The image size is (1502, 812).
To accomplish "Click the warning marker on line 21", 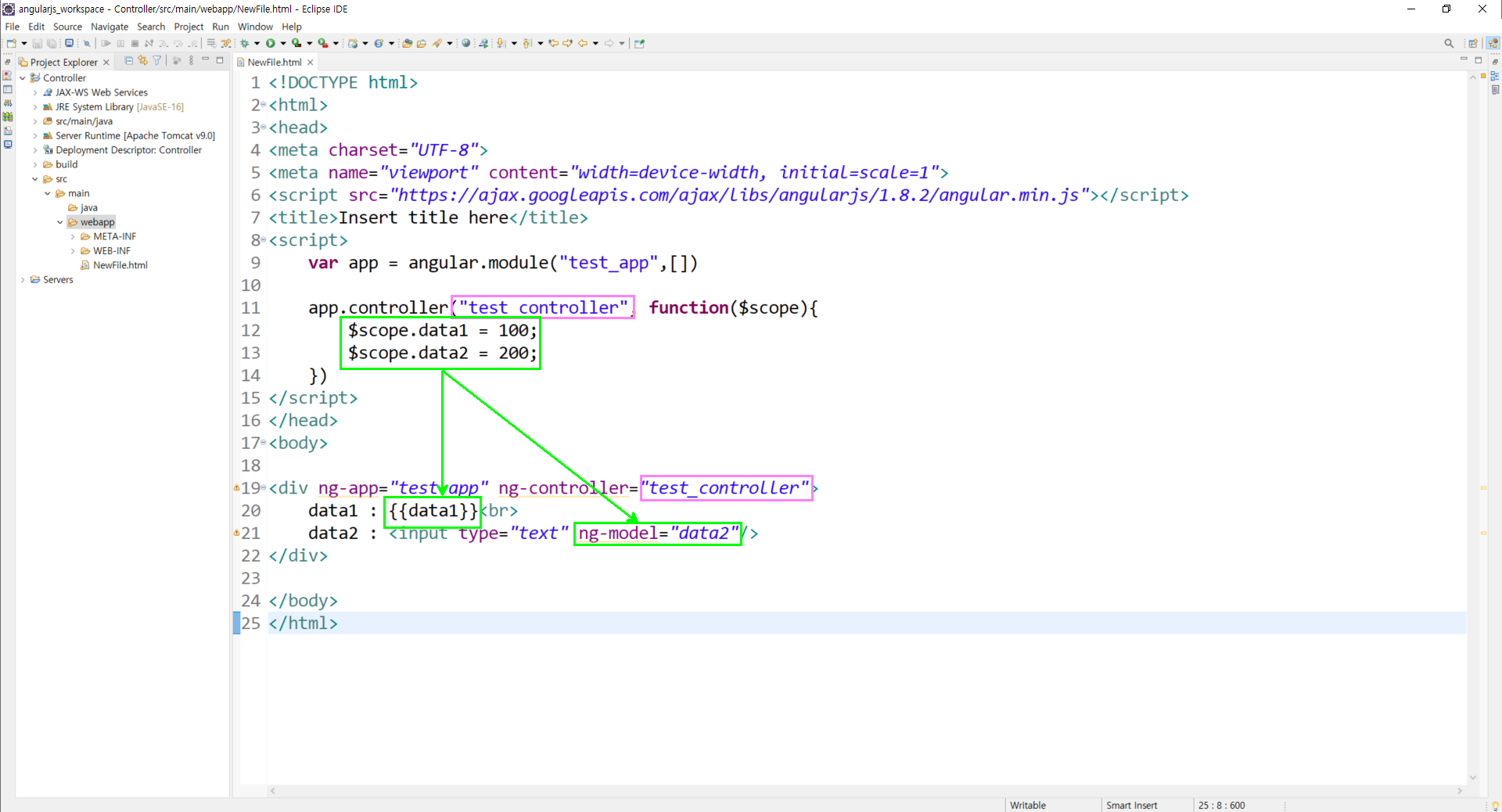I will [x=236, y=534].
